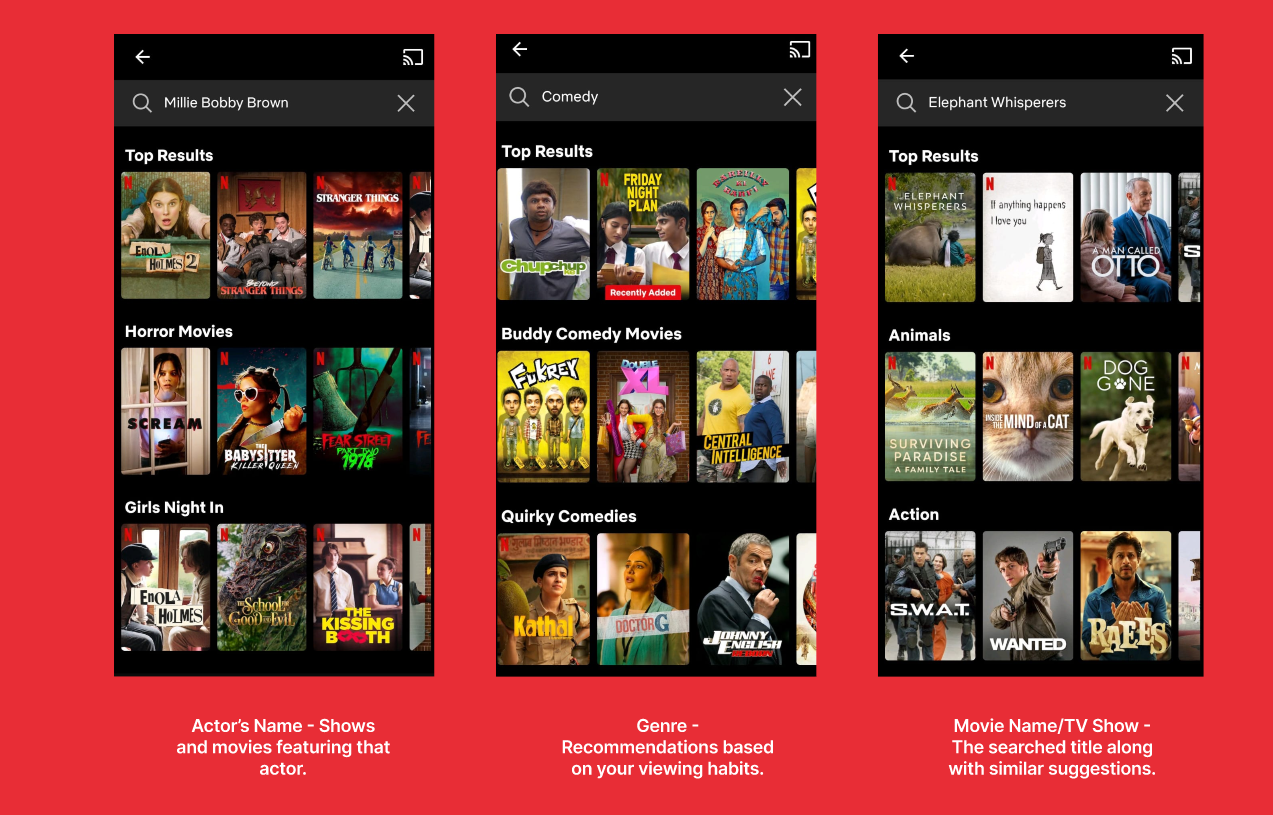The height and width of the screenshot is (815, 1273).
Task: Open Fukrey movie poster
Action: click(544, 417)
